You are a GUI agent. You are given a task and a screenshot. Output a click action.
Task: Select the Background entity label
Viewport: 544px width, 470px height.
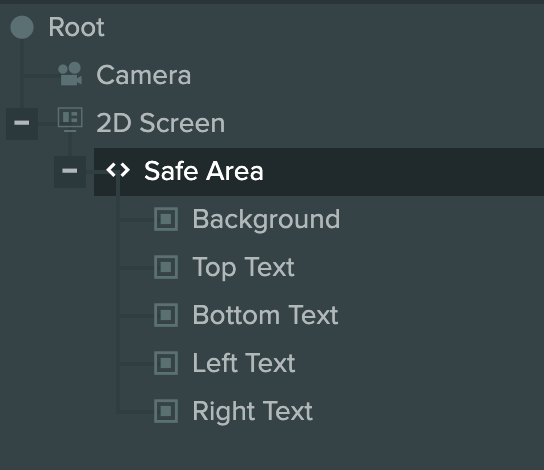pyautogui.click(x=266, y=220)
